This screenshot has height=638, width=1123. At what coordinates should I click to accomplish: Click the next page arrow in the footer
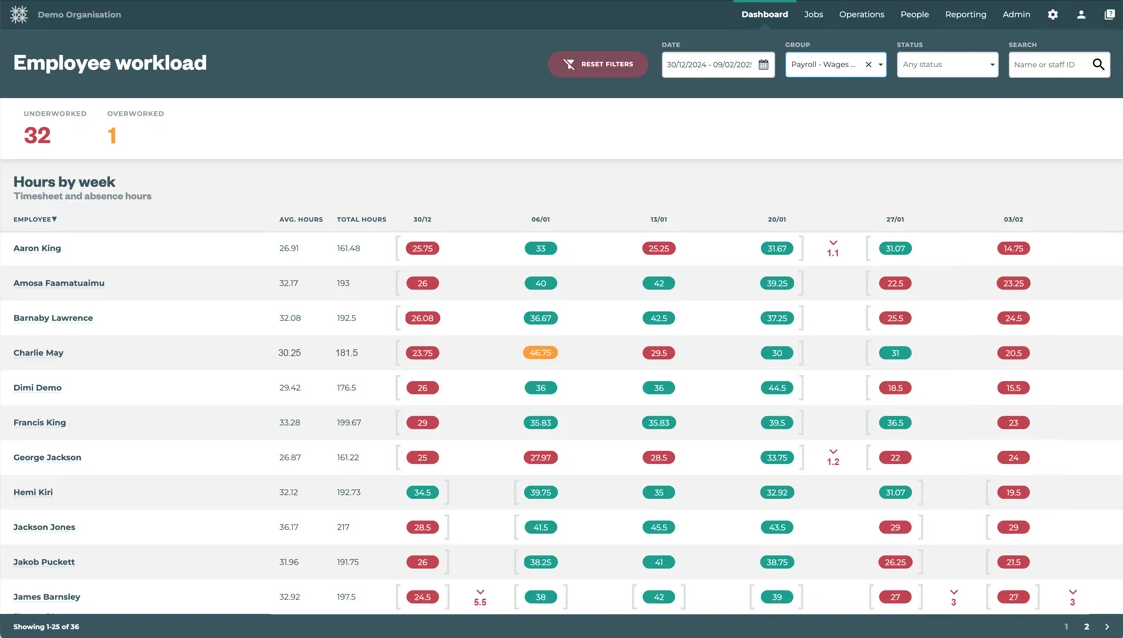(x=1107, y=625)
